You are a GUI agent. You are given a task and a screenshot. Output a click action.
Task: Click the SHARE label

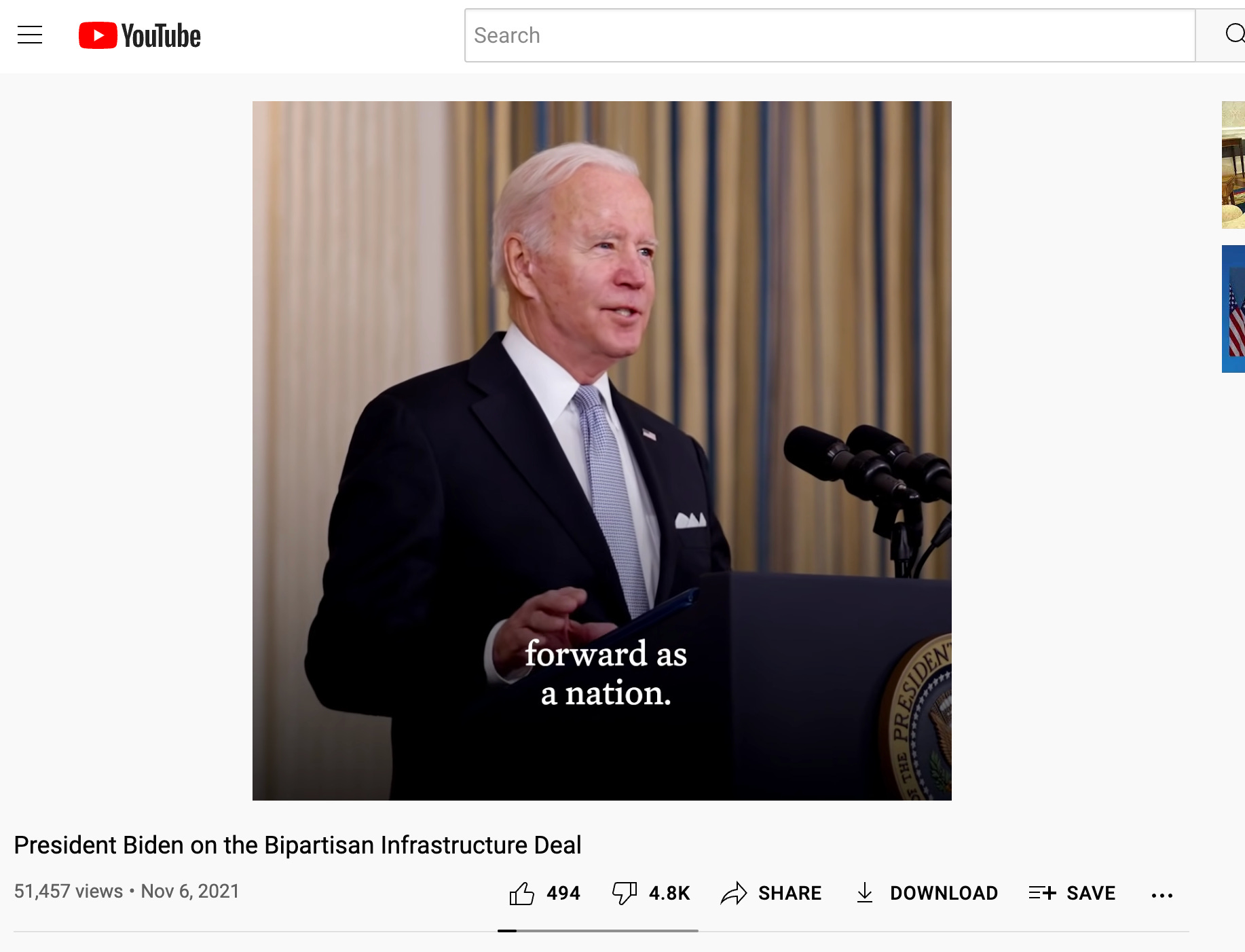(x=790, y=894)
